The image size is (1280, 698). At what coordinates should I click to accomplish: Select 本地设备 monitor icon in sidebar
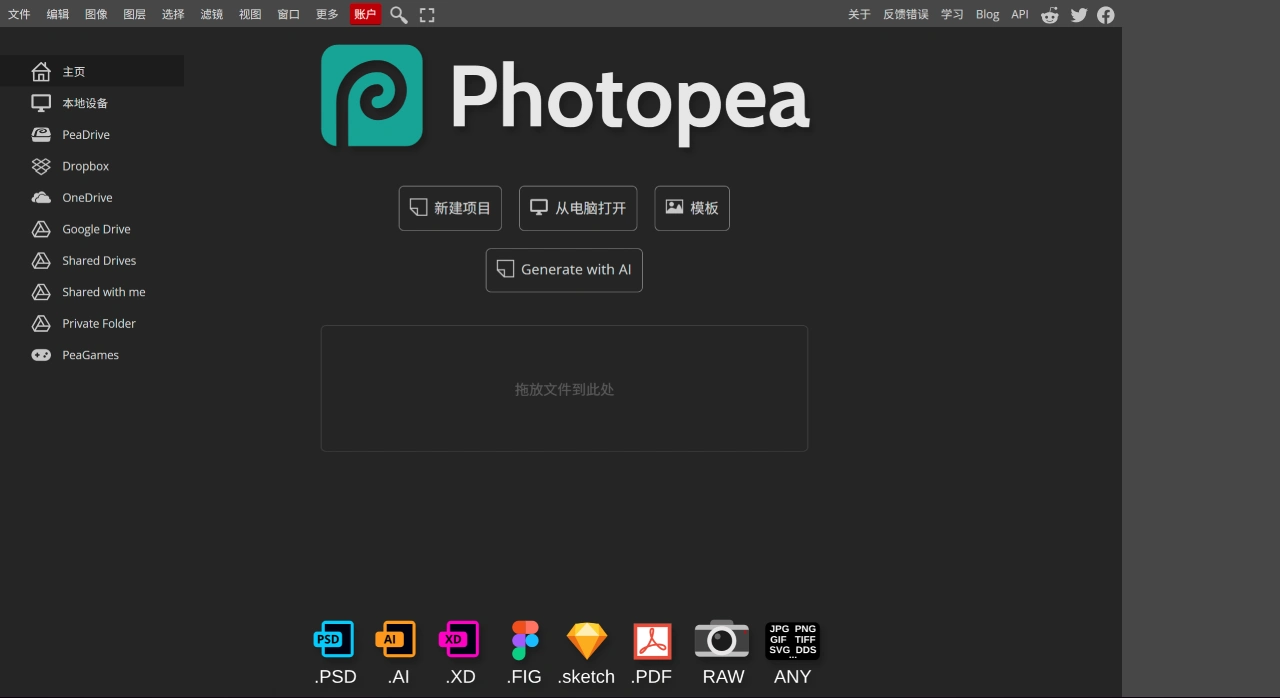[41, 103]
